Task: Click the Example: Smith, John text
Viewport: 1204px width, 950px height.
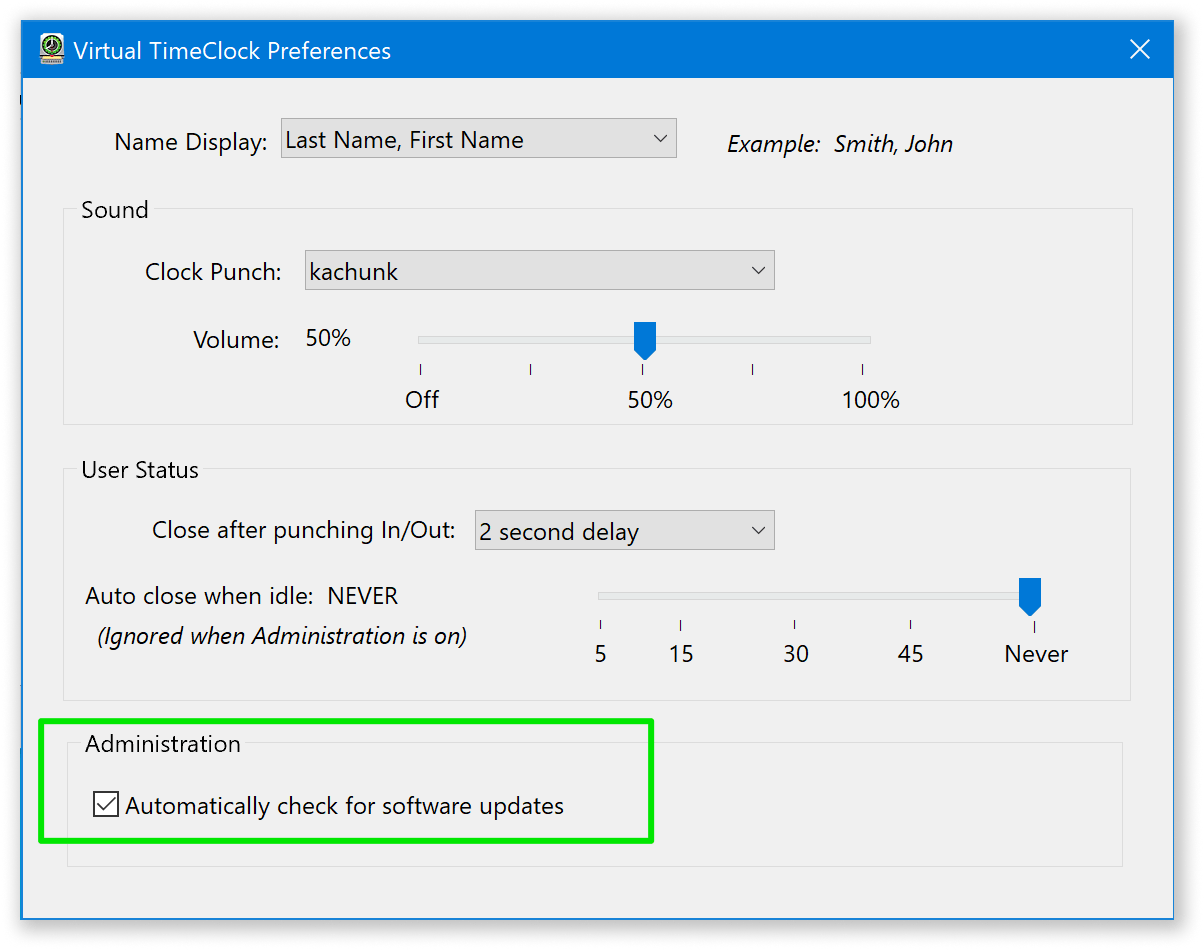Action: coord(840,144)
